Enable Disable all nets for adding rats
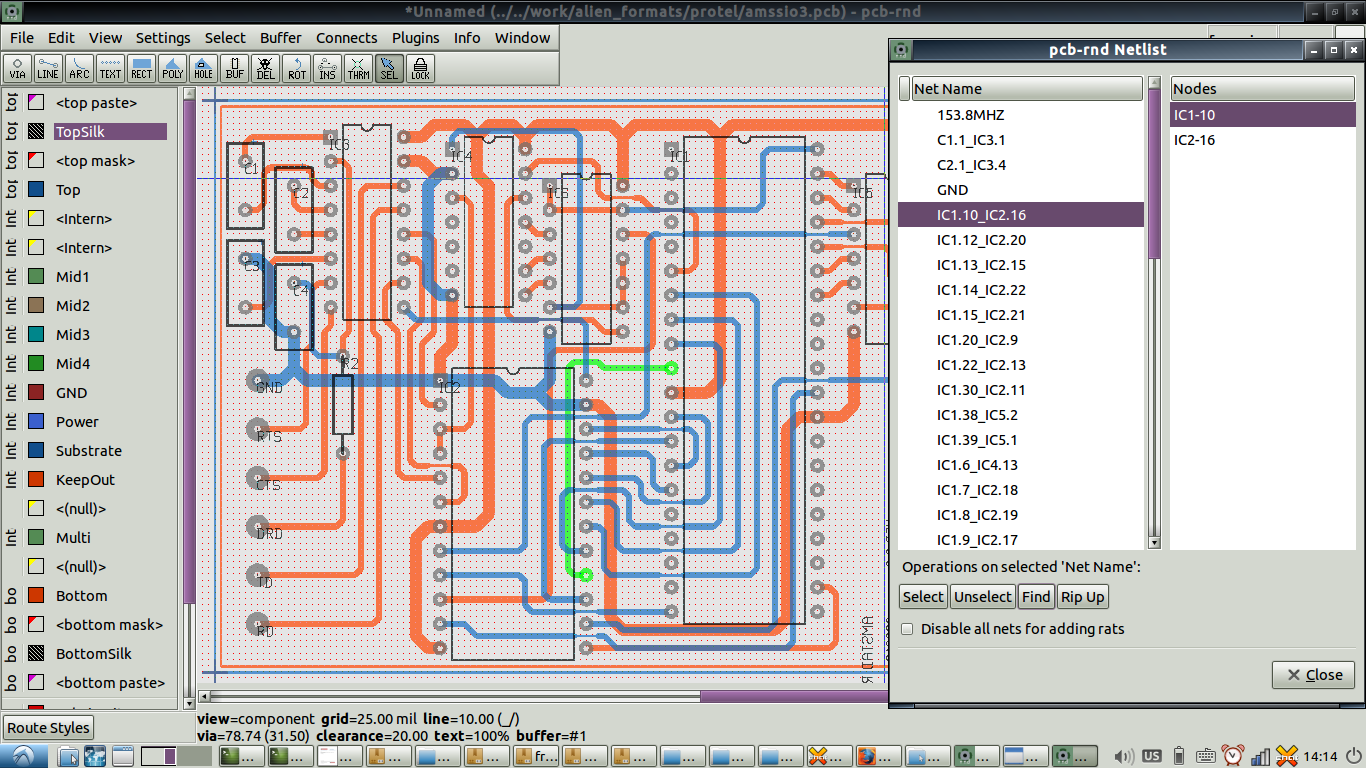The width and height of the screenshot is (1366, 768). (907, 628)
